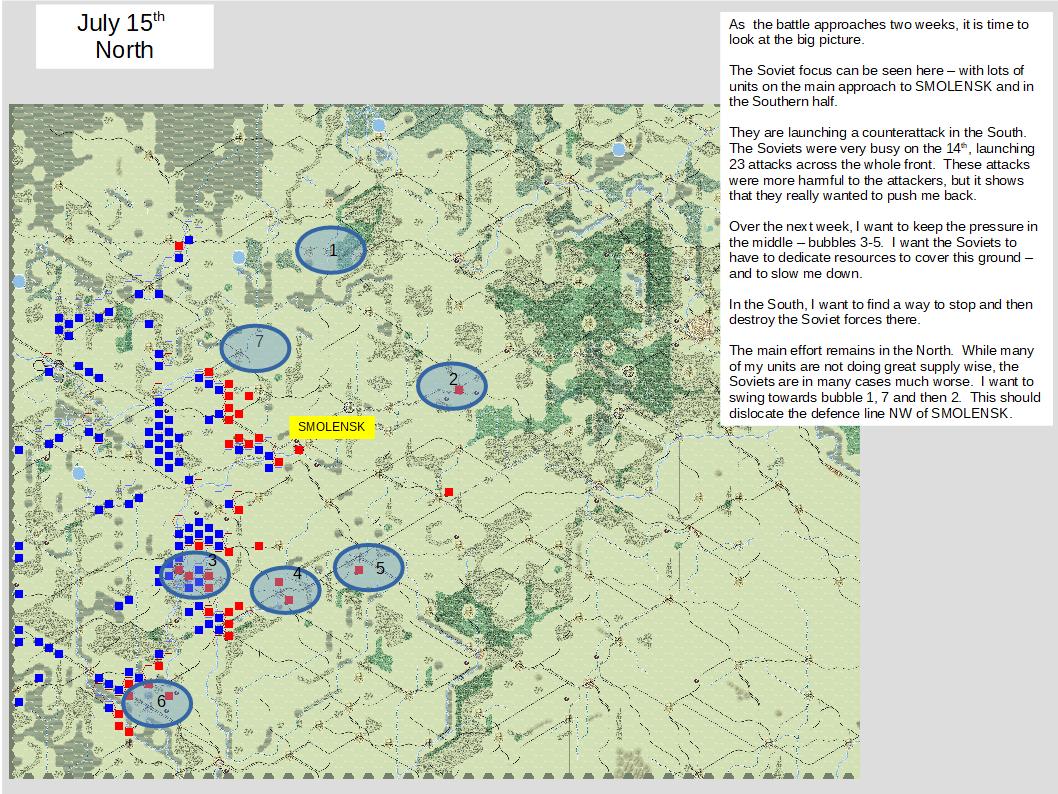Viewport: 1058px width, 794px height.
Task: Select paragraph starting 'In the South, I want'
Action: [881, 312]
